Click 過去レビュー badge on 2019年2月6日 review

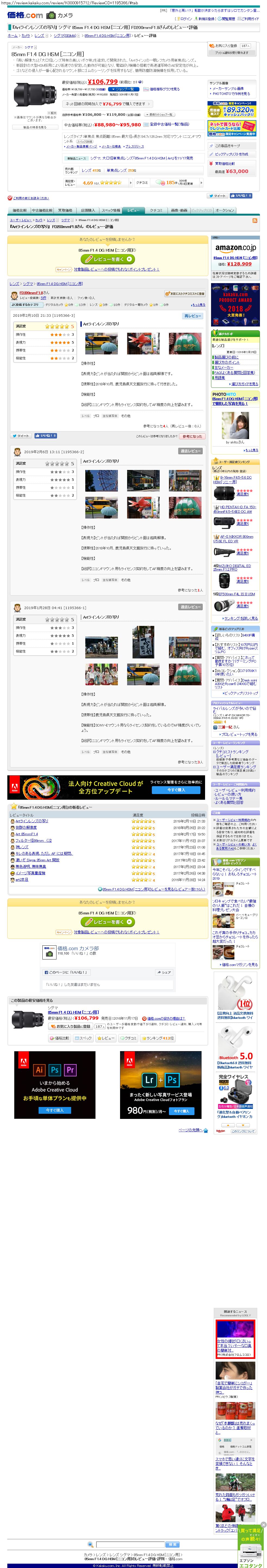point(191,451)
